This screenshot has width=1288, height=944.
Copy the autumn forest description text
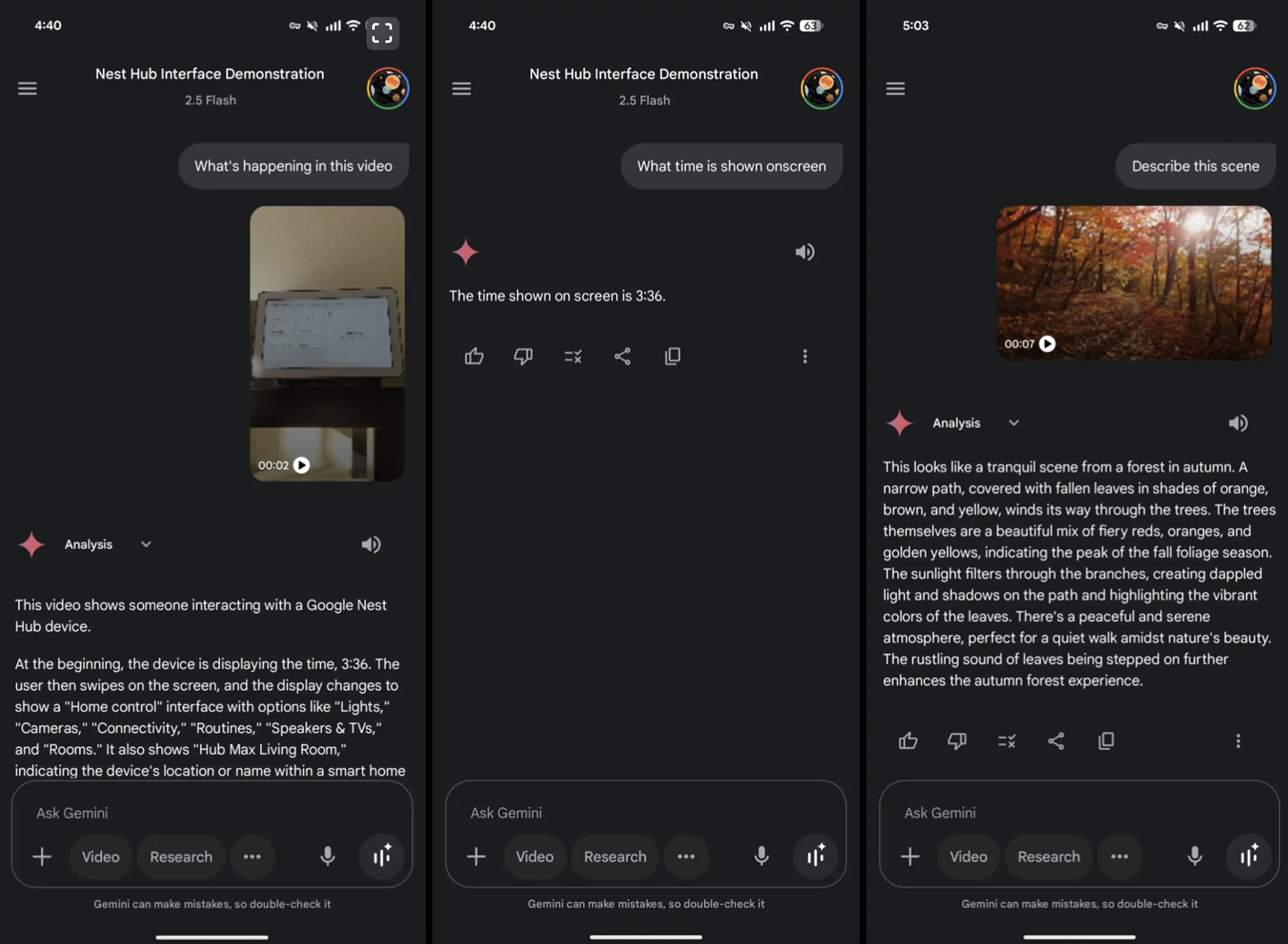click(1106, 741)
